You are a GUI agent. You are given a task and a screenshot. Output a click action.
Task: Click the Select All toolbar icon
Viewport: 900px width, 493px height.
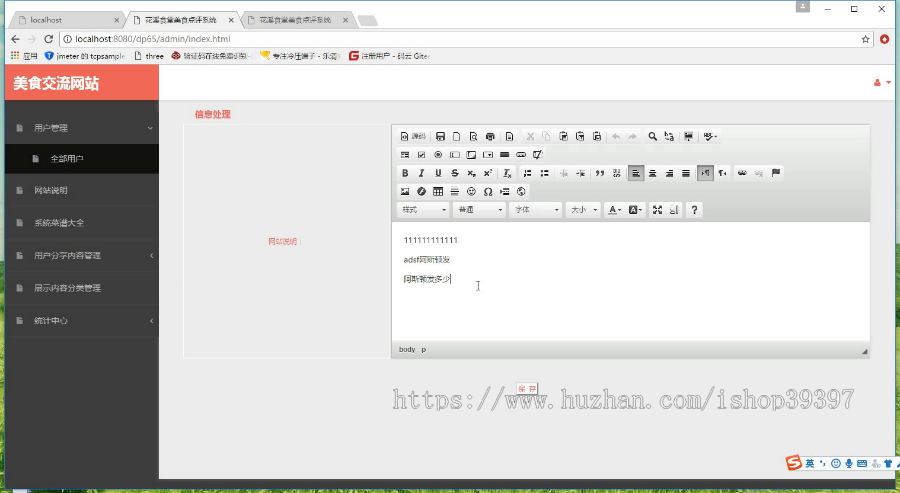[x=688, y=137]
